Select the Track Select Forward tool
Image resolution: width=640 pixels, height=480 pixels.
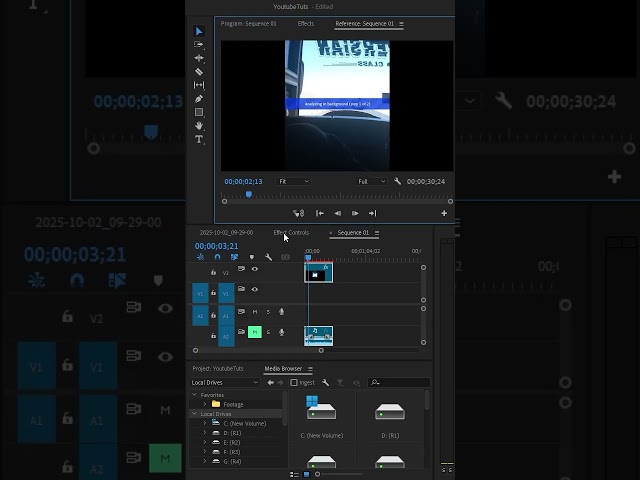pos(199,44)
